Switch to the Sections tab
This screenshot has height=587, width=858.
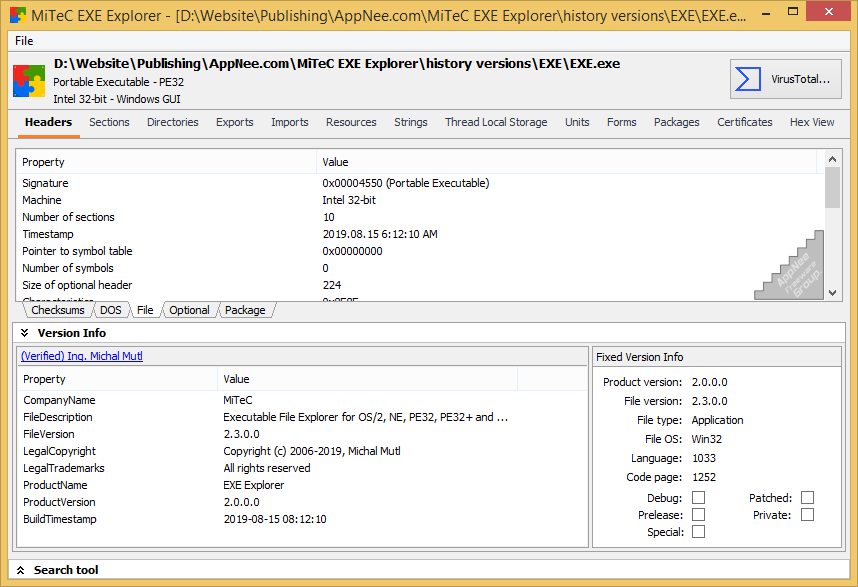pos(109,122)
